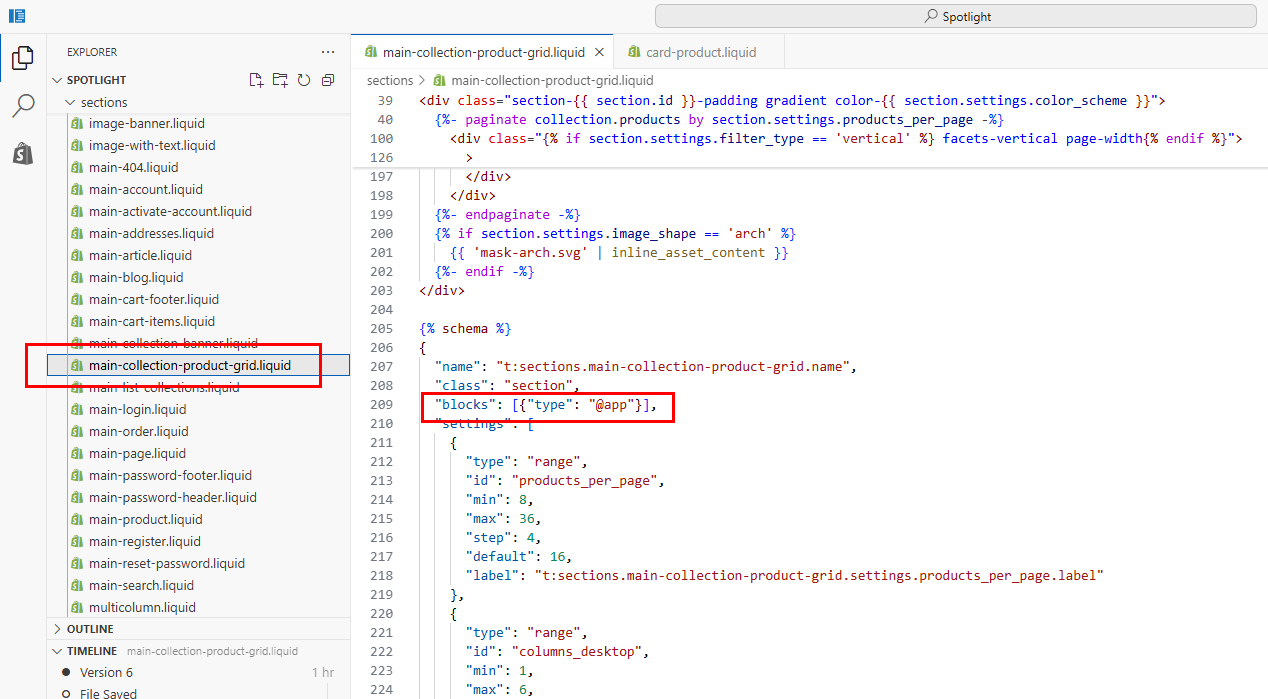1268x699 pixels.
Task: Click the New Folder icon in explorer
Action: tap(280, 80)
